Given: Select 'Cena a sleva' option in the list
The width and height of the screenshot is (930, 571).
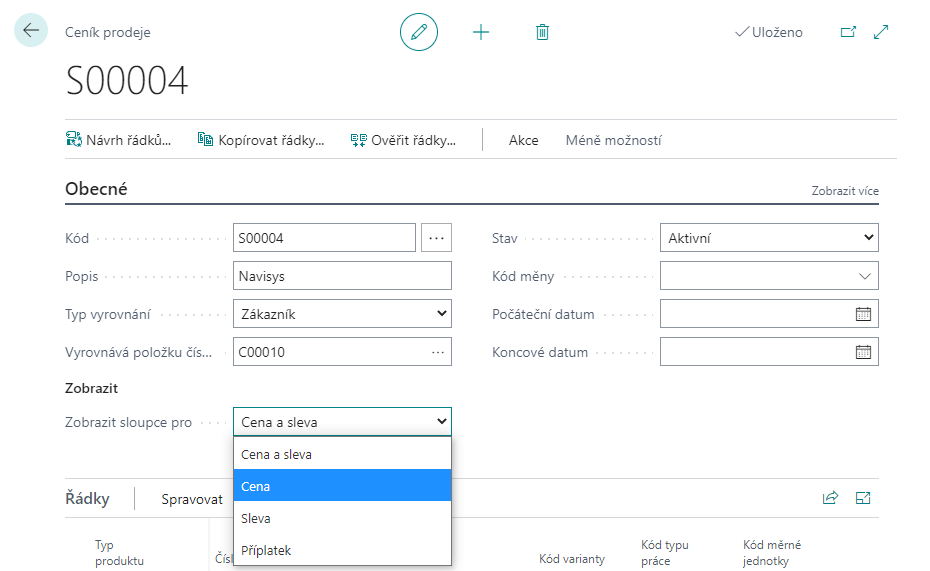Looking at the screenshot, I should [342, 454].
